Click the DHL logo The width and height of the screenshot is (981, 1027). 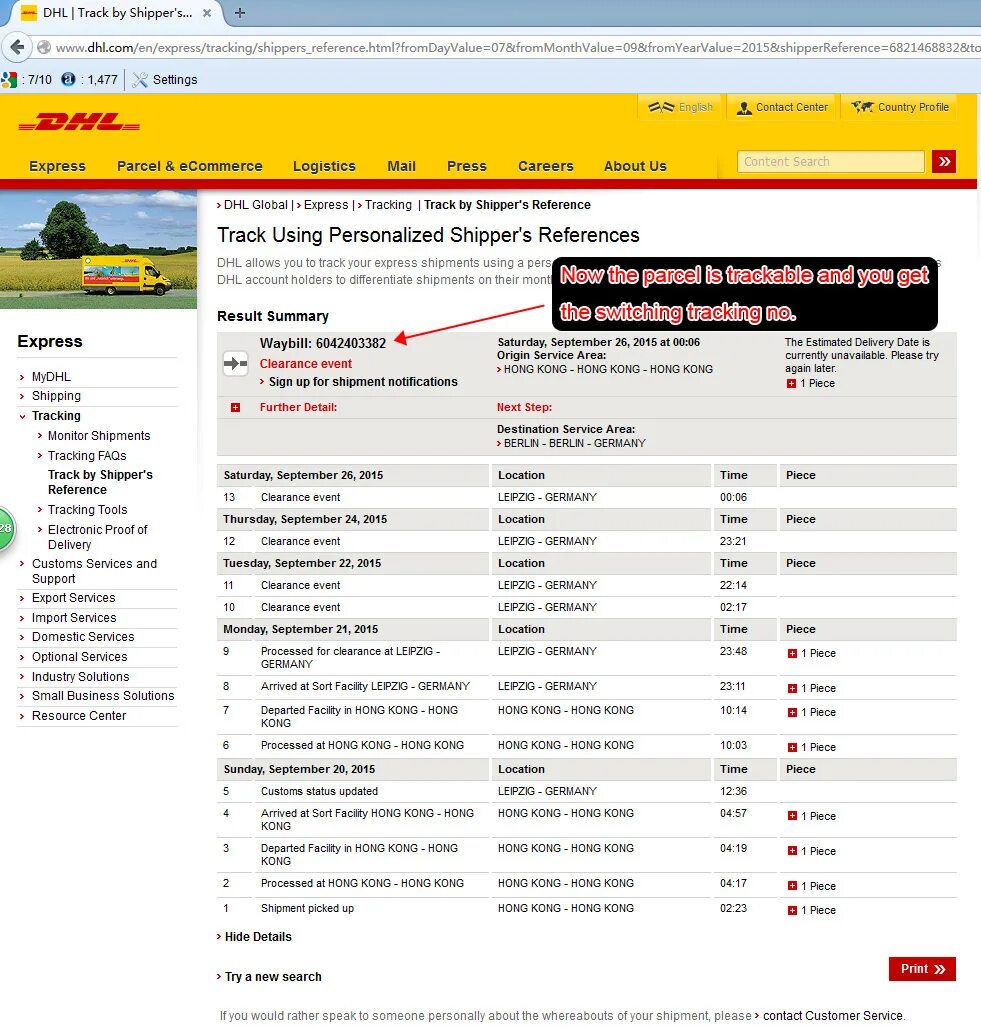(79, 122)
